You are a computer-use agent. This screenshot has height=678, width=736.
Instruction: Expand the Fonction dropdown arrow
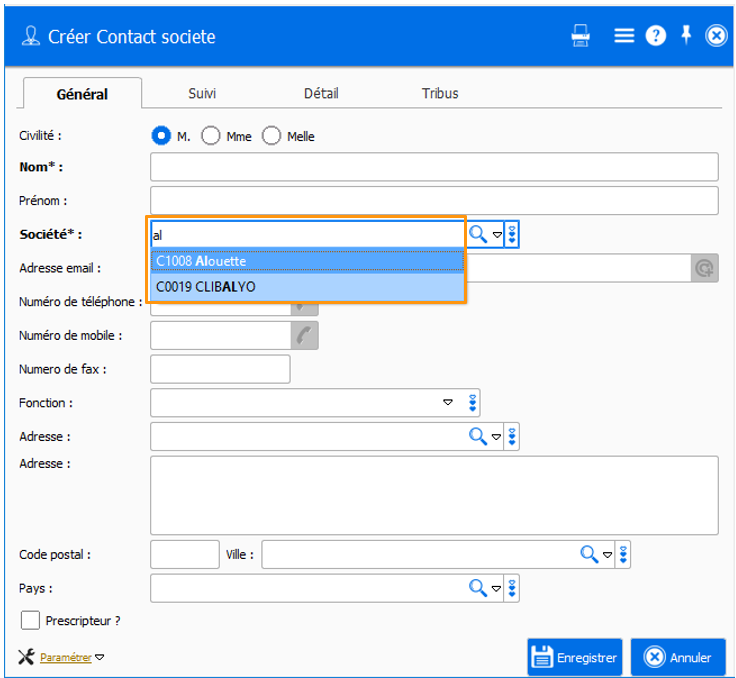tap(448, 403)
